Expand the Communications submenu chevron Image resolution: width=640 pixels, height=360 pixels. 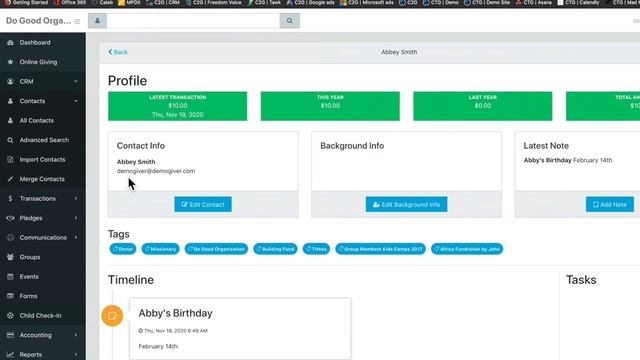(x=76, y=238)
